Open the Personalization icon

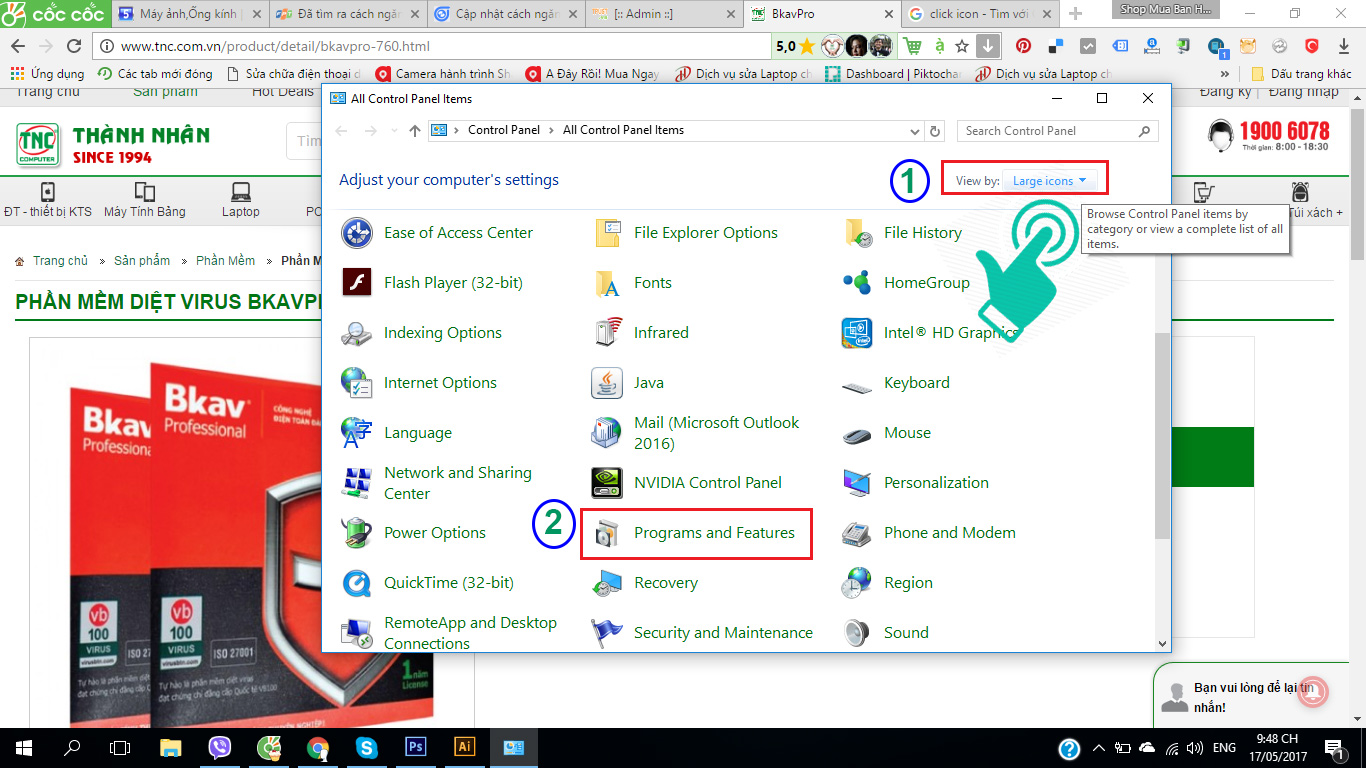857,483
